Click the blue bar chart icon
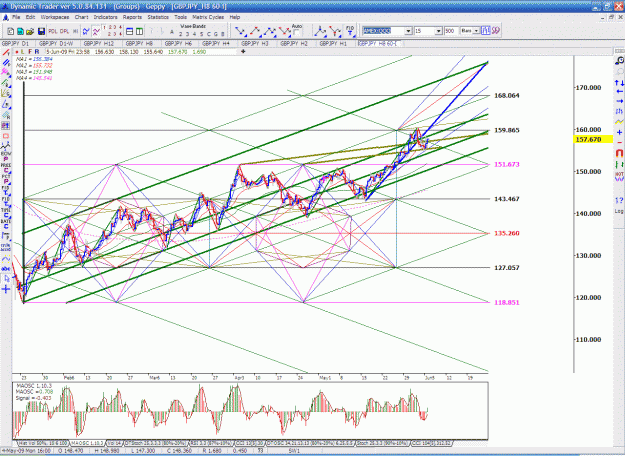The width and height of the screenshot is (625, 456). click(x=485, y=31)
